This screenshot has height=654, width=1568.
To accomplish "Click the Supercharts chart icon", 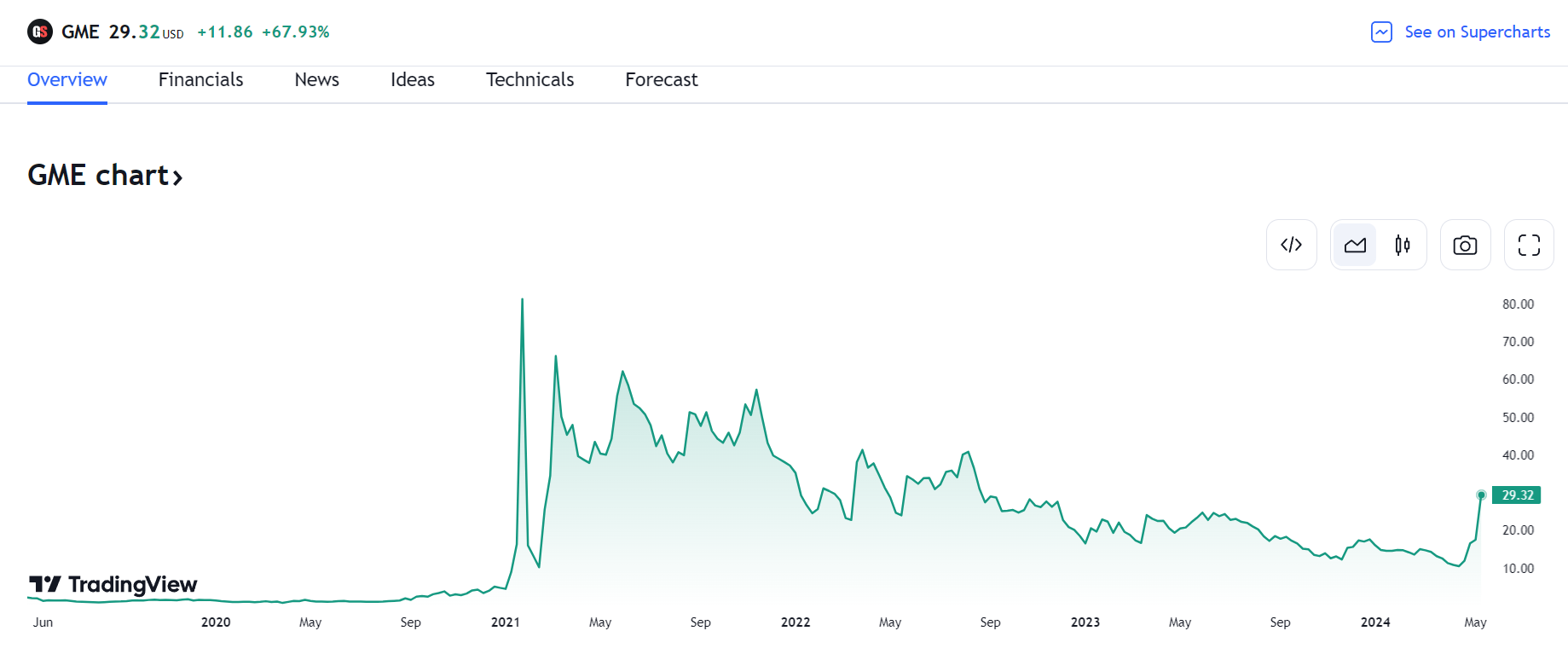I will click(x=1381, y=32).
